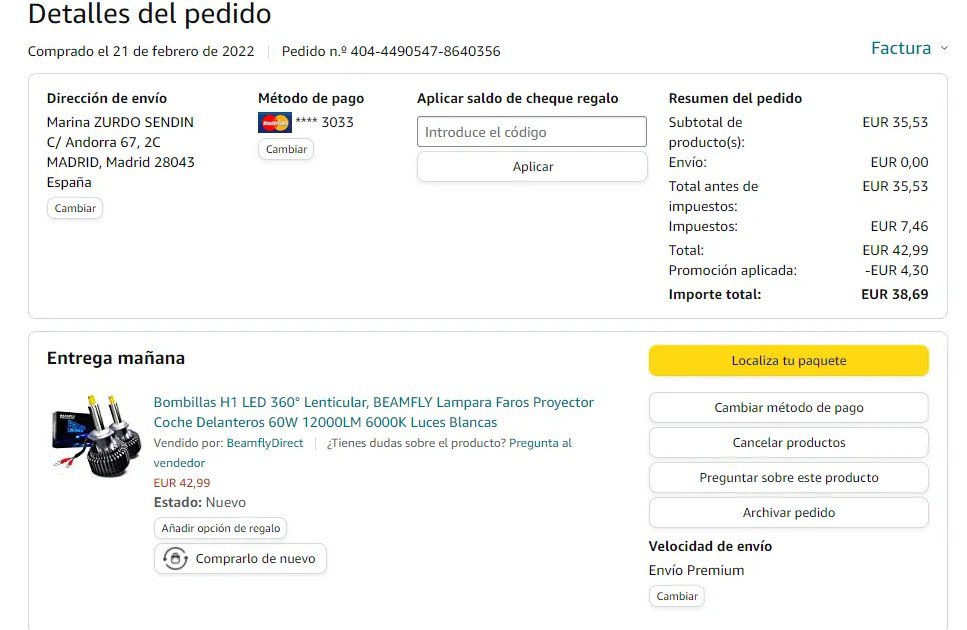Click the Factura invoice link text
Image resolution: width=967 pixels, height=630 pixels.
(x=900, y=48)
